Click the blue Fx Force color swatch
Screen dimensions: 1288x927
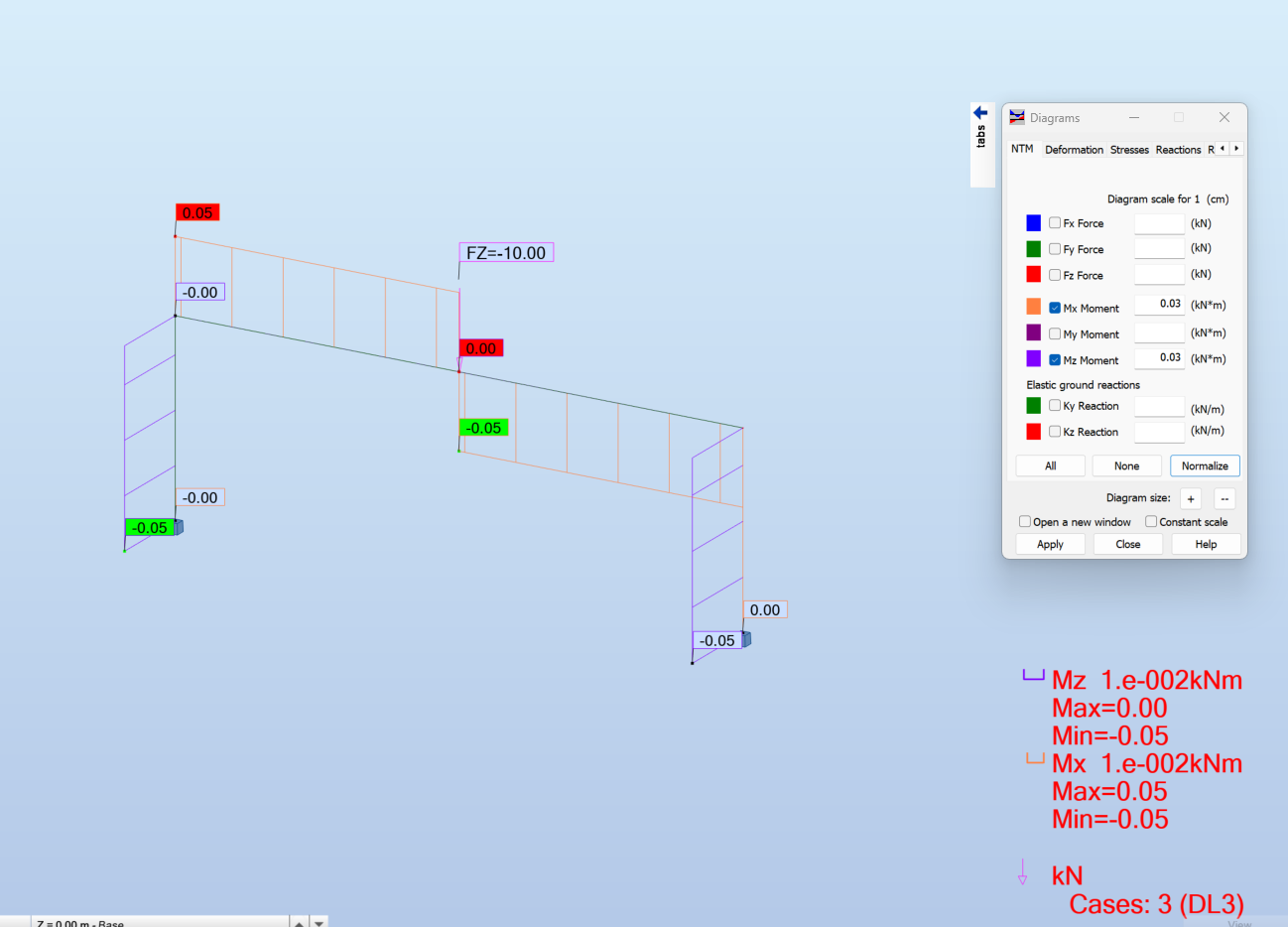click(1033, 222)
